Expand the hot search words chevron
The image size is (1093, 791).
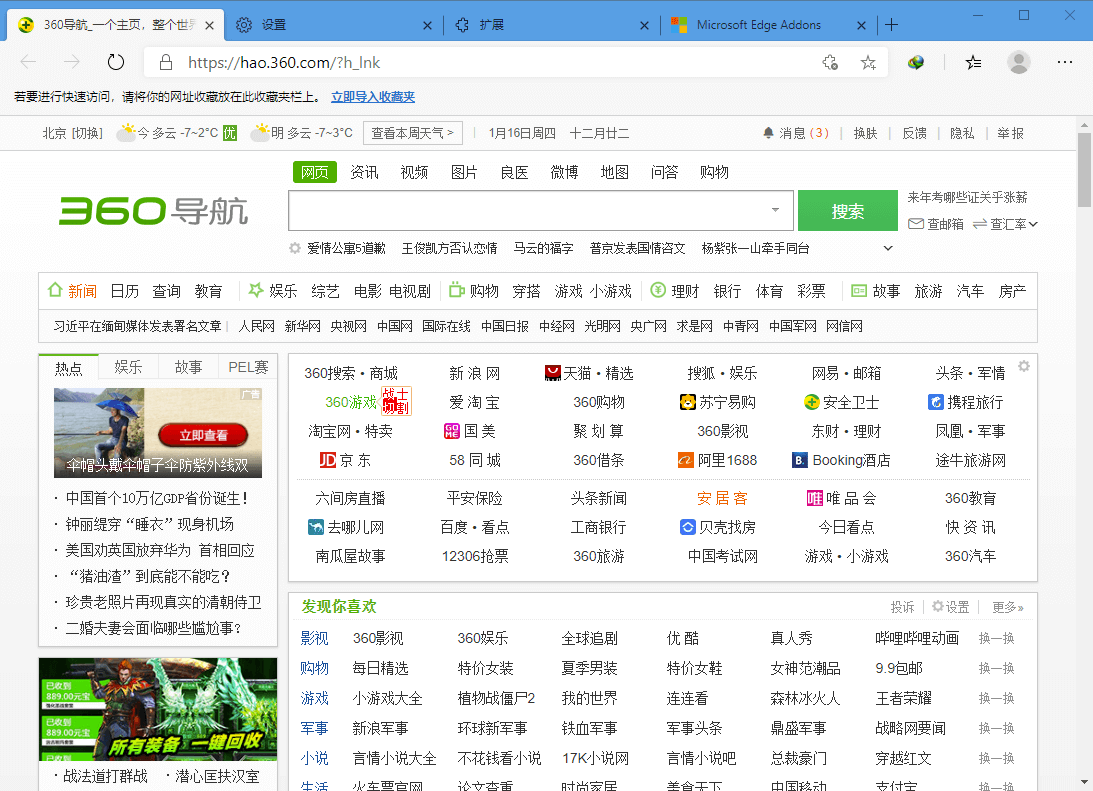pyautogui.click(x=889, y=248)
